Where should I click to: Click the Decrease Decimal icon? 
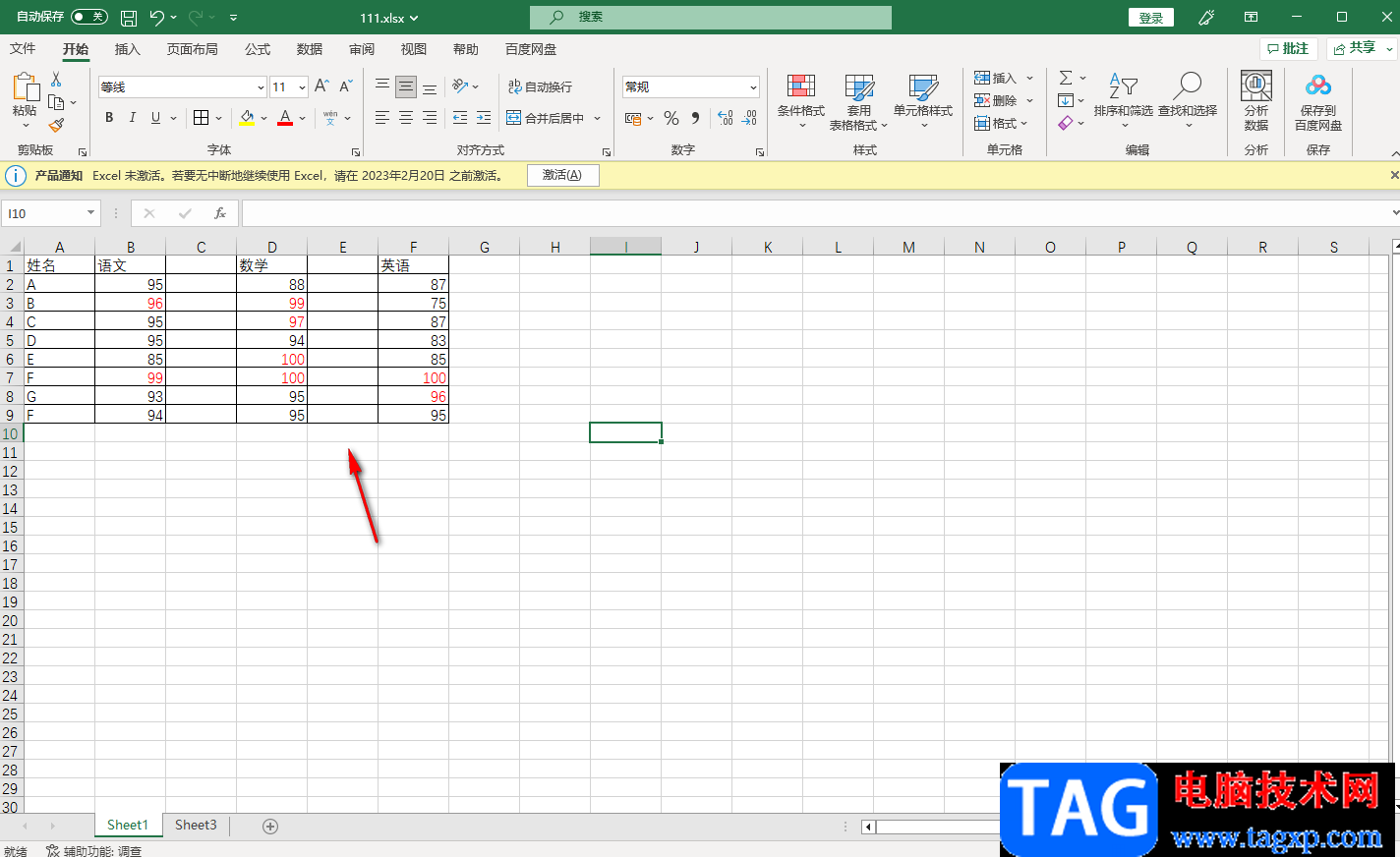coord(749,118)
